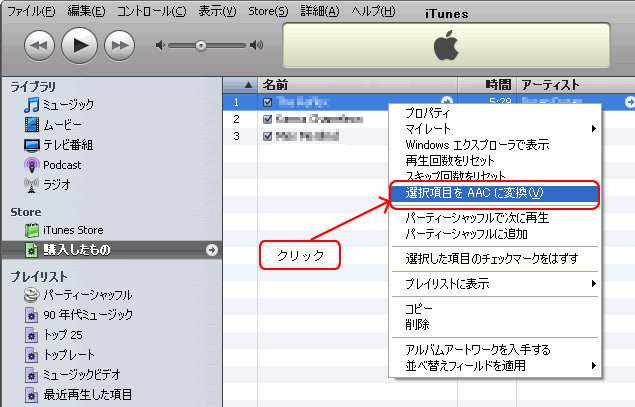This screenshot has width=635, height=407.
Task: Open the iTunes Store
Action: click(x=64, y=230)
